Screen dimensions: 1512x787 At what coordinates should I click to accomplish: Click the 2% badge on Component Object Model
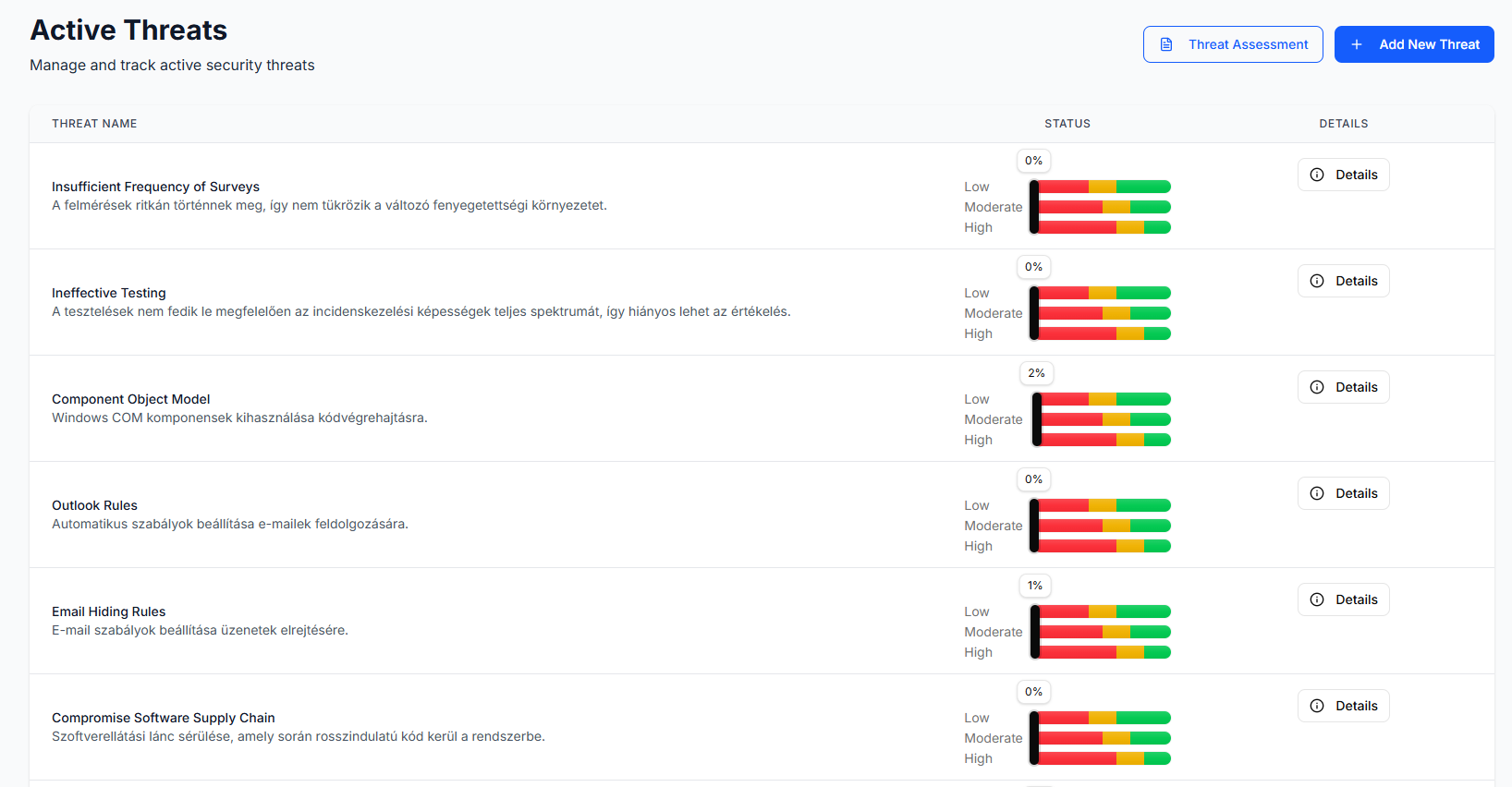pyautogui.click(x=1036, y=373)
